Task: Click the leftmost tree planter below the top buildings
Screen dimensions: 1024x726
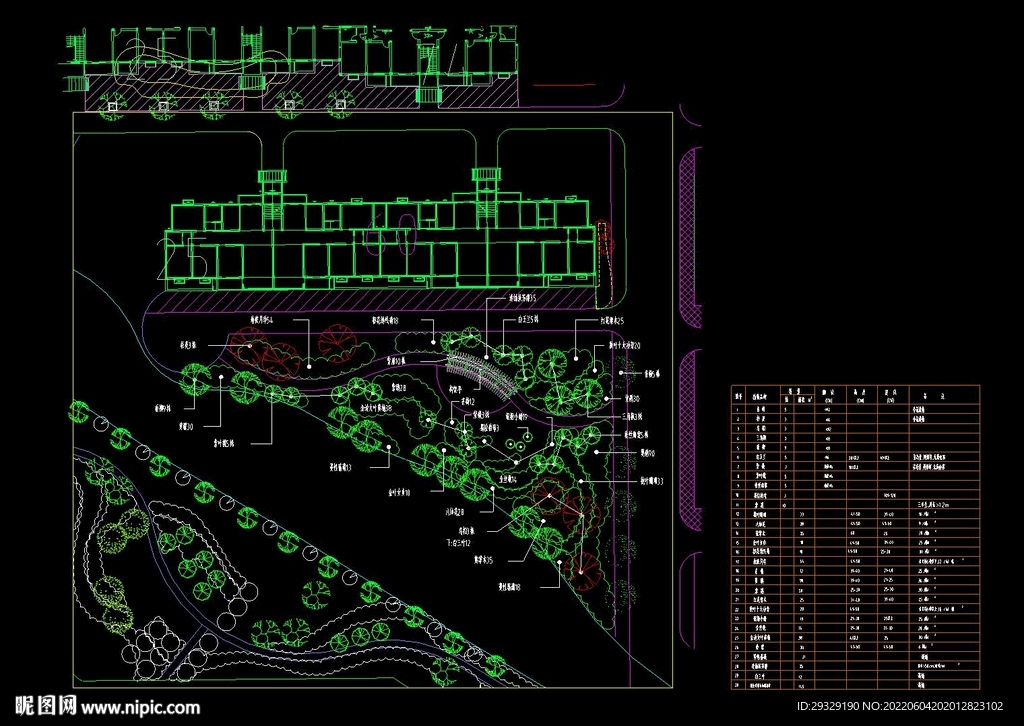Action: [111, 104]
